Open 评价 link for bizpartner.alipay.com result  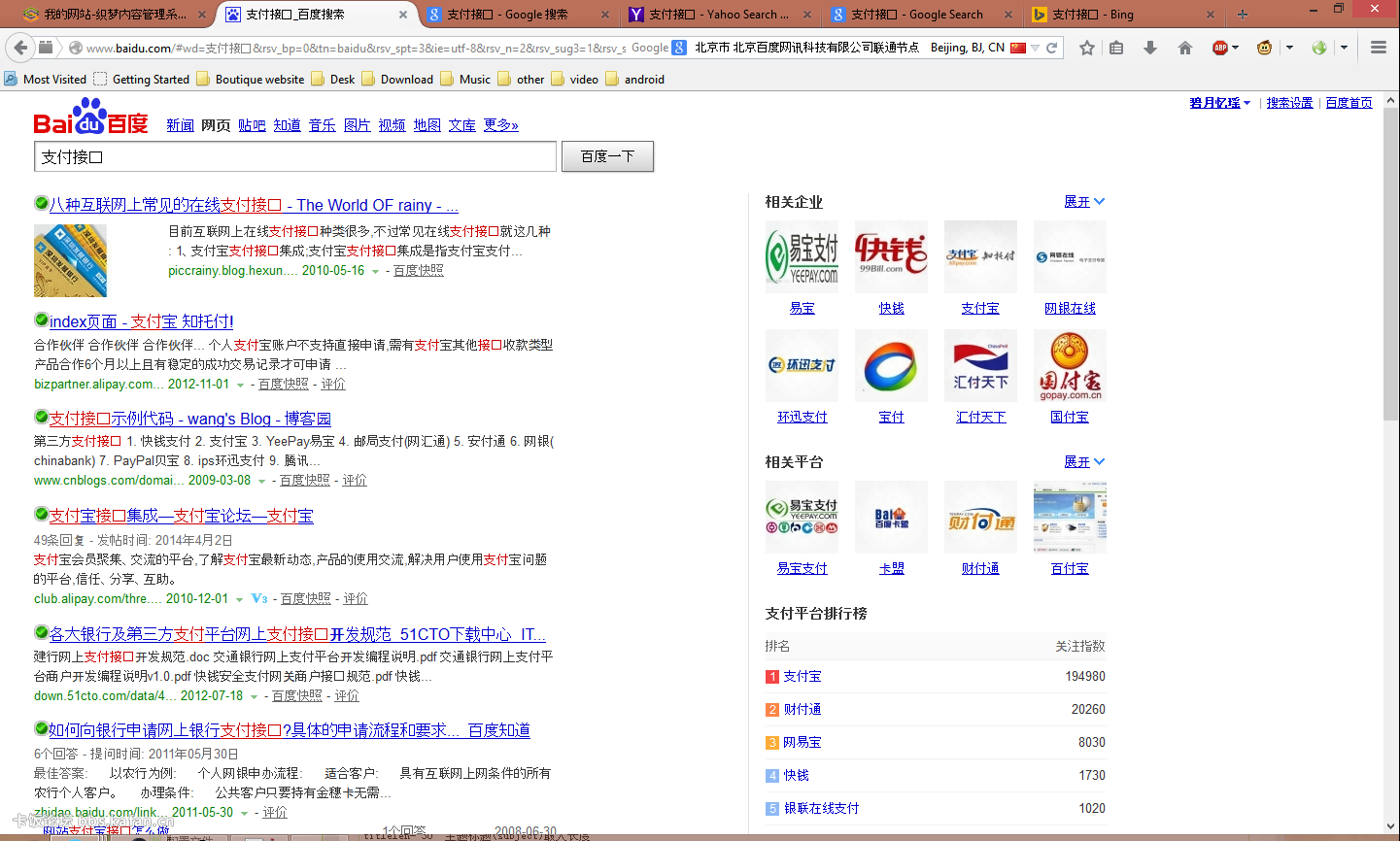[x=333, y=385]
